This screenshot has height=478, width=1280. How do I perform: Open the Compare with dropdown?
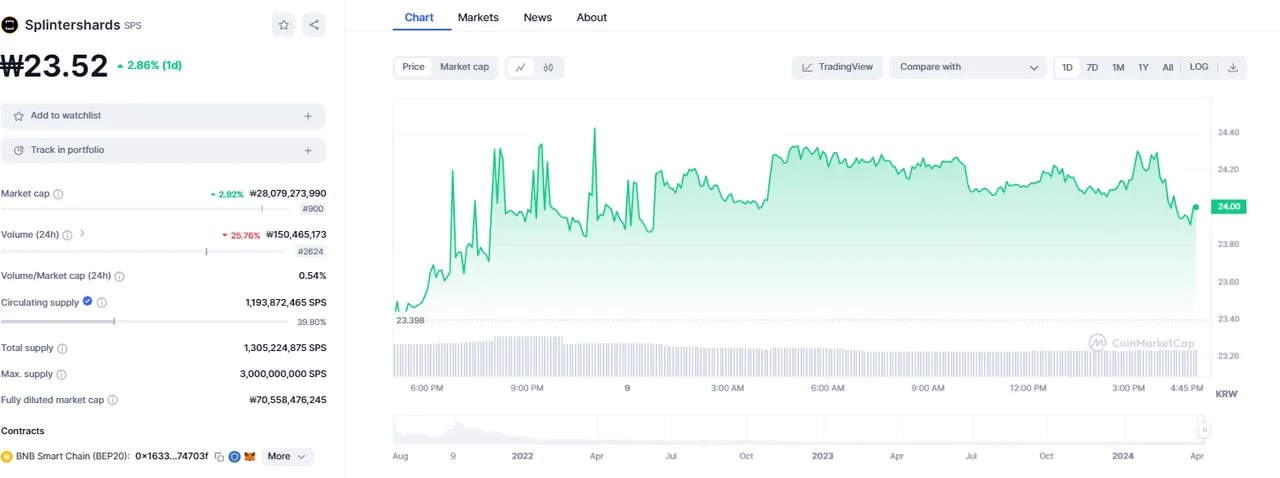(x=968, y=67)
